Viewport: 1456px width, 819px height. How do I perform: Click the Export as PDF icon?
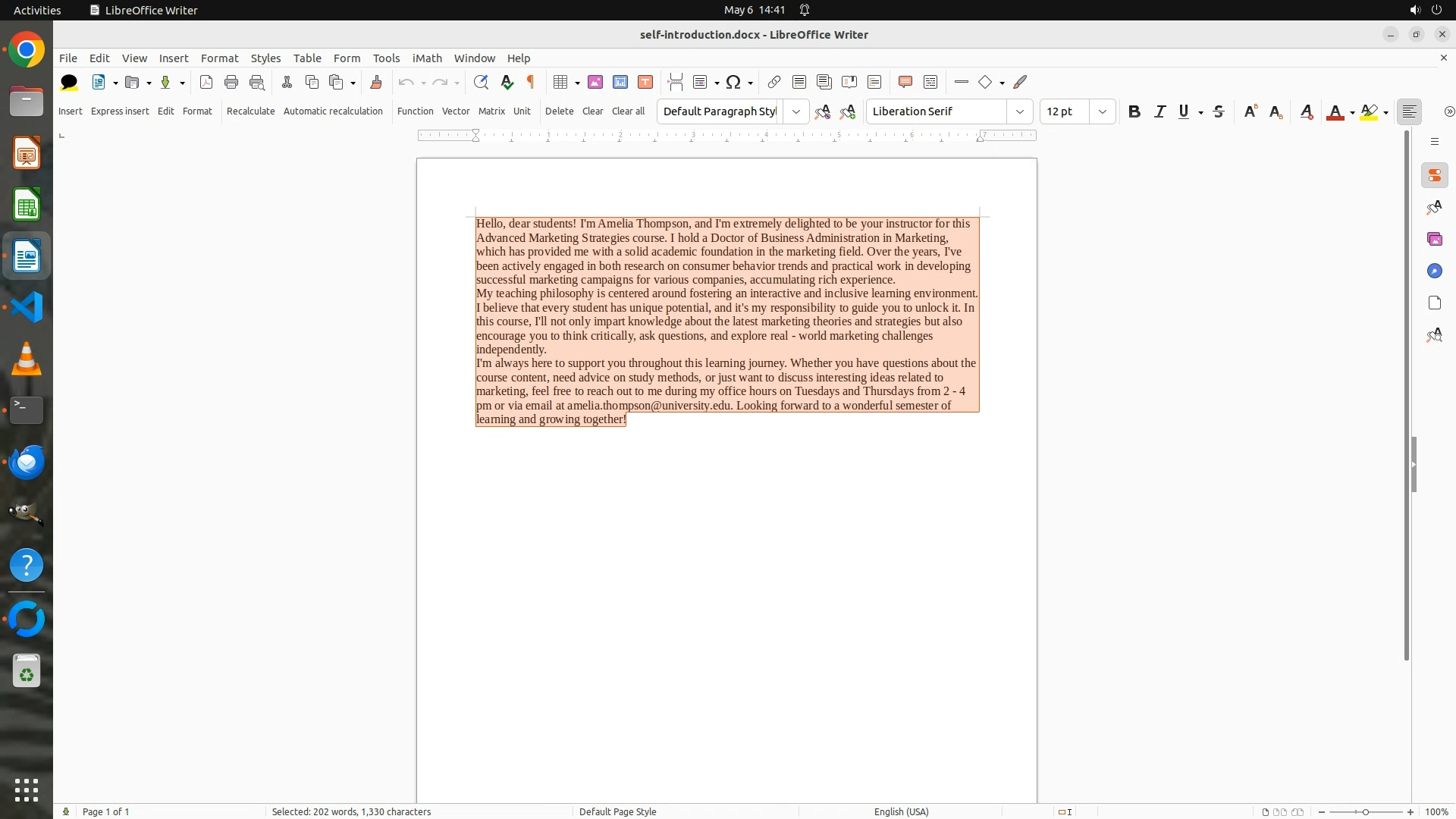(x=206, y=82)
